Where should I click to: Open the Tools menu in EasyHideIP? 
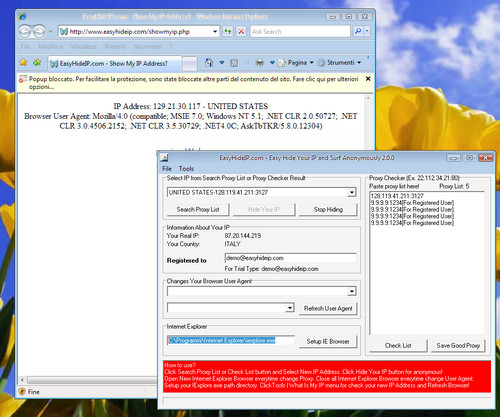click(x=186, y=169)
